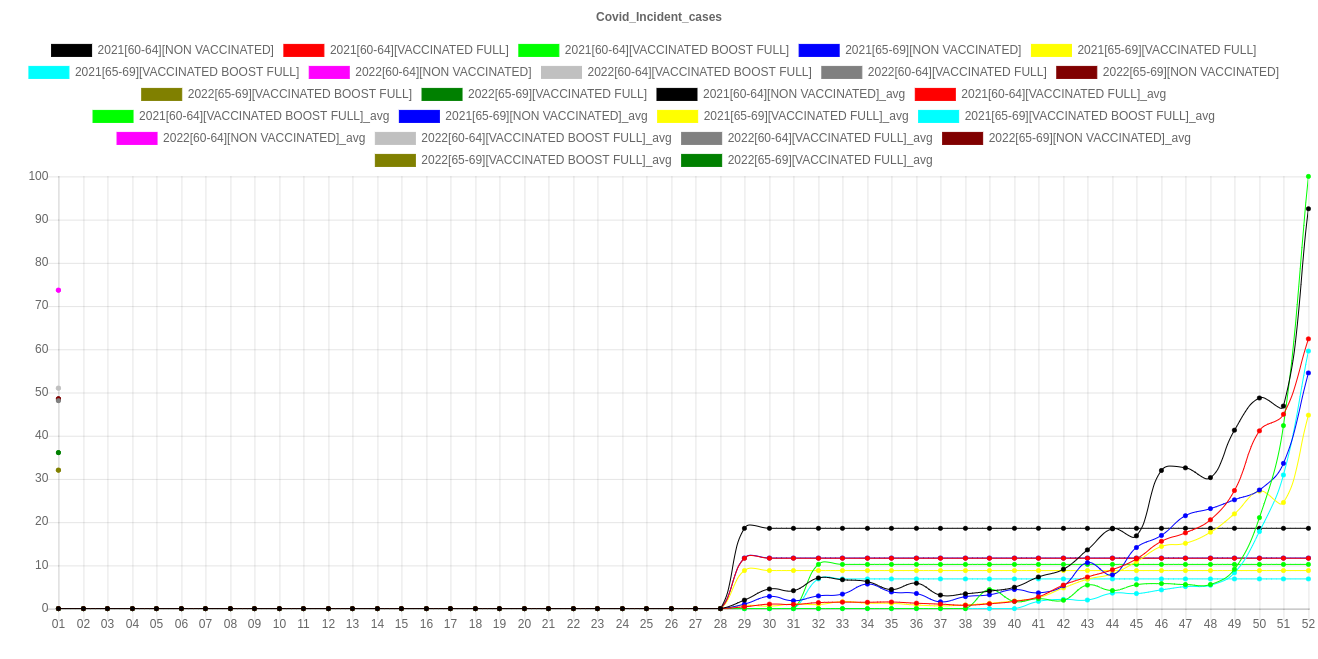Click the yellow 2021[65-69][VACCINATED FULL] legend swatch
1318x659 pixels.
[x=1051, y=50]
